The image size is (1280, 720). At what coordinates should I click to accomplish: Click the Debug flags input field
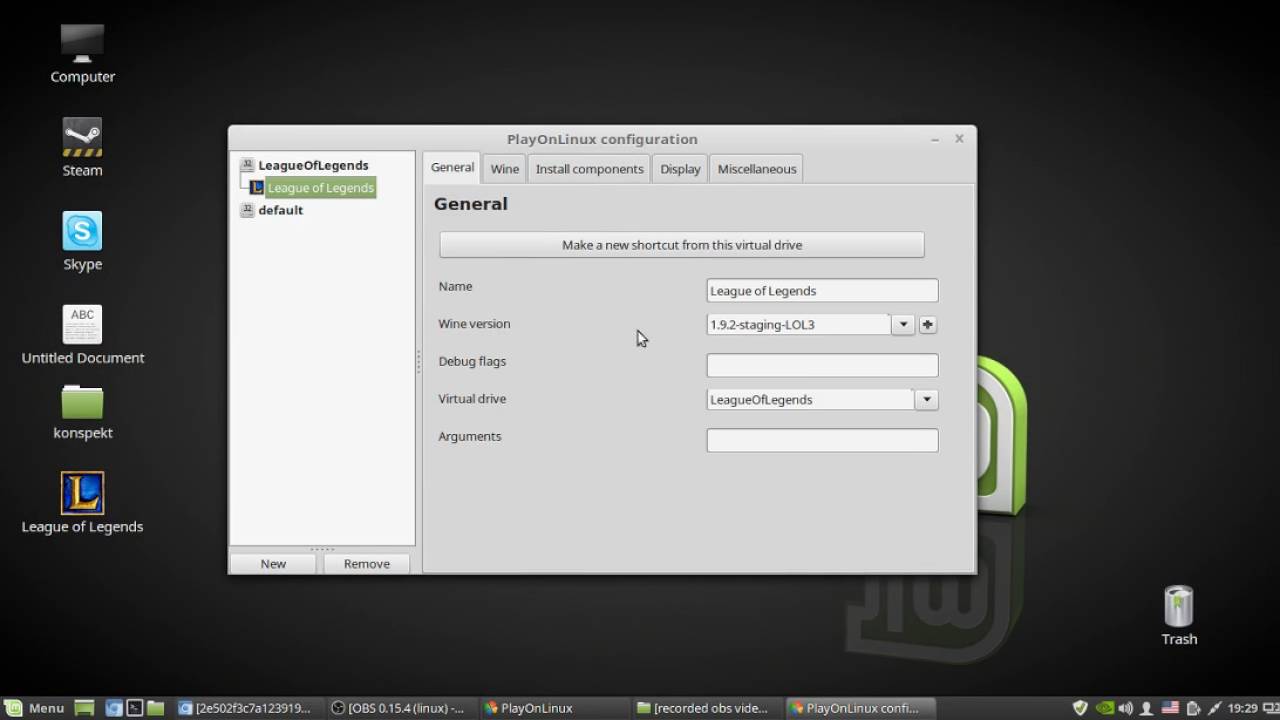tap(822, 366)
